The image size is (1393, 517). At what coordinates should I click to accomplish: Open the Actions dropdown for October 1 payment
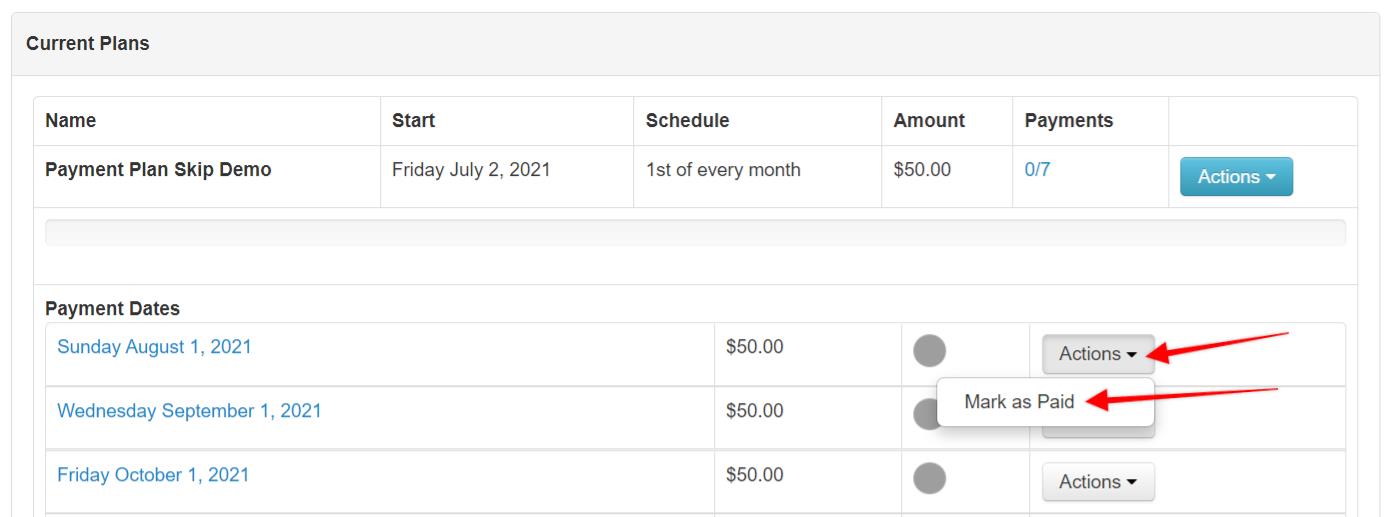[x=1098, y=482]
